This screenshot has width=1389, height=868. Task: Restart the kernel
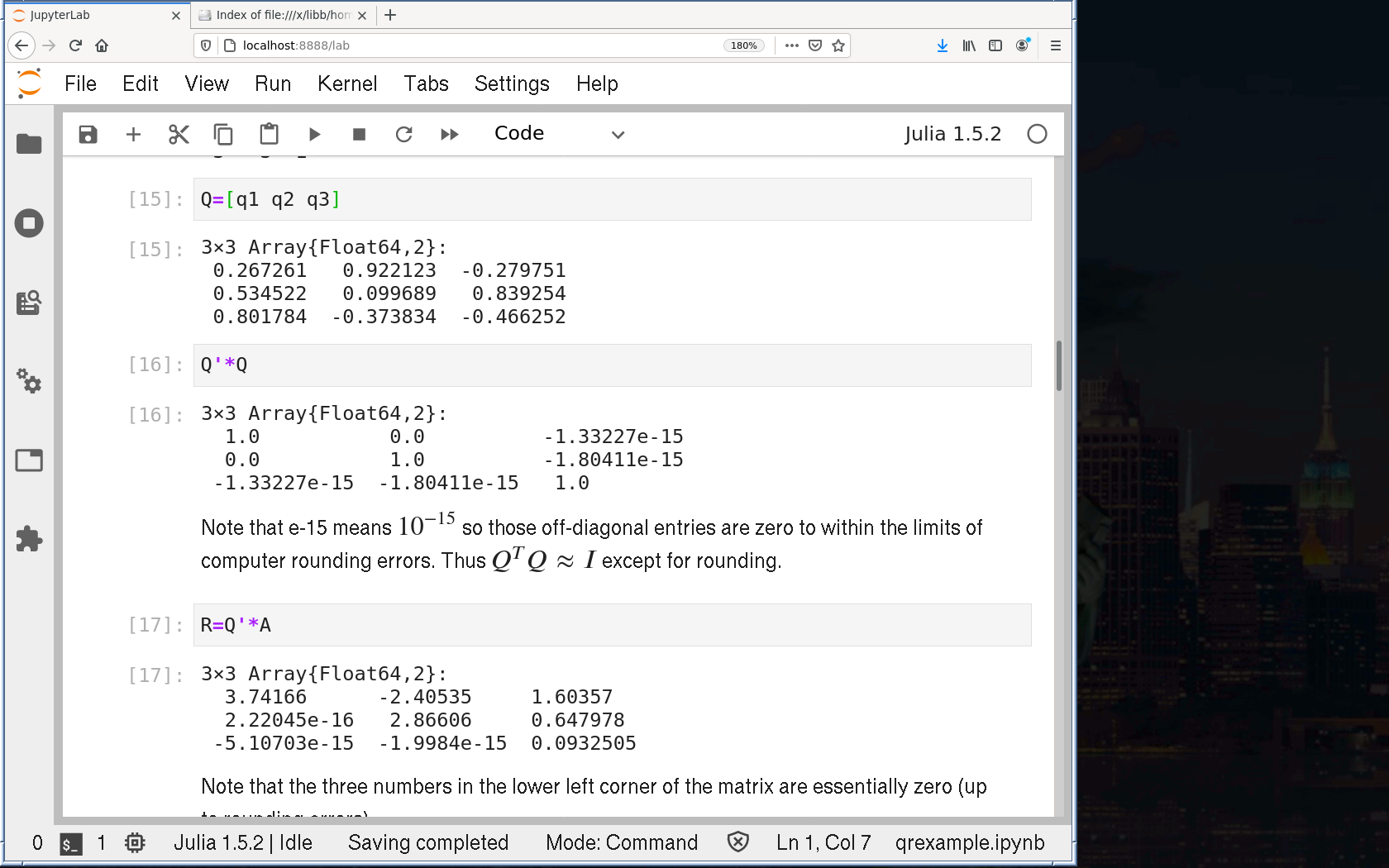coord(403,134)
